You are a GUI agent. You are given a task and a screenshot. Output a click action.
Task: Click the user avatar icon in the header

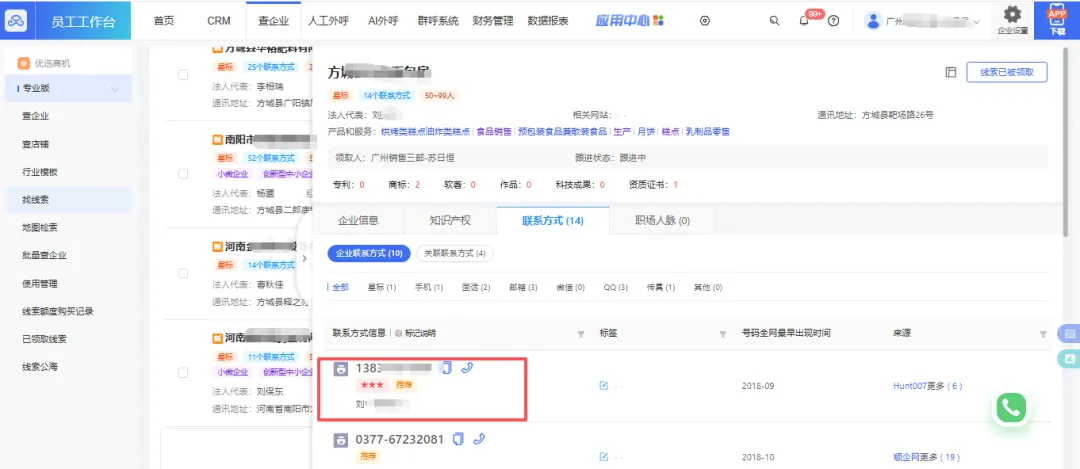click(x=873, y=21)
